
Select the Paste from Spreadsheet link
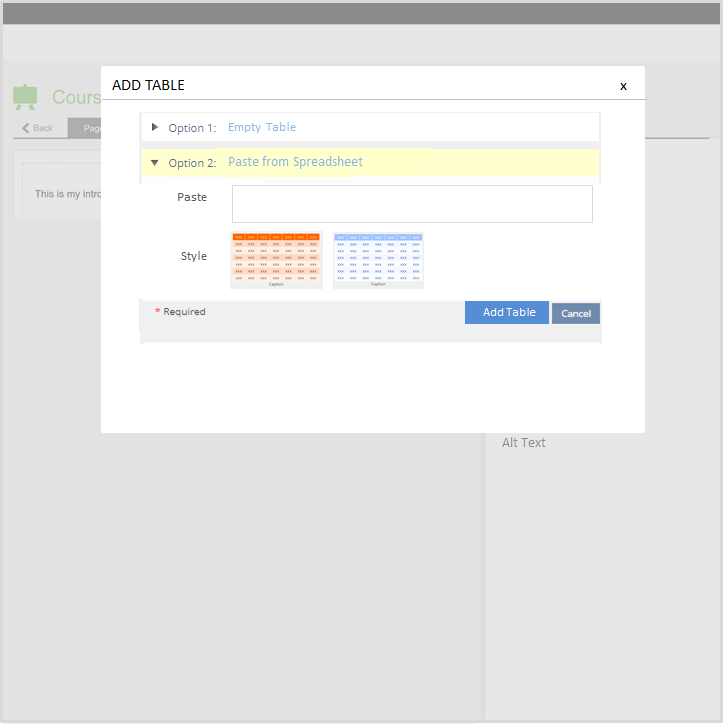tap(295, 162)
